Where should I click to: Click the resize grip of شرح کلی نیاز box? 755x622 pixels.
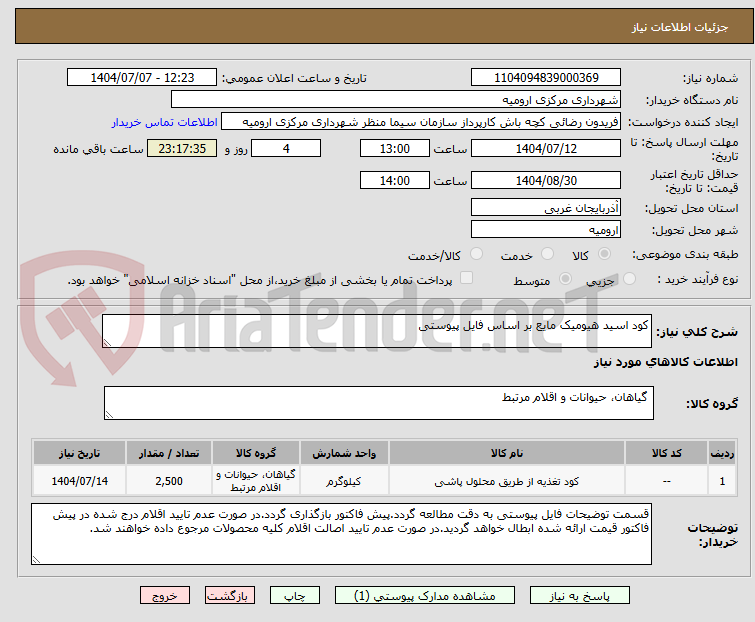point(107,342)
